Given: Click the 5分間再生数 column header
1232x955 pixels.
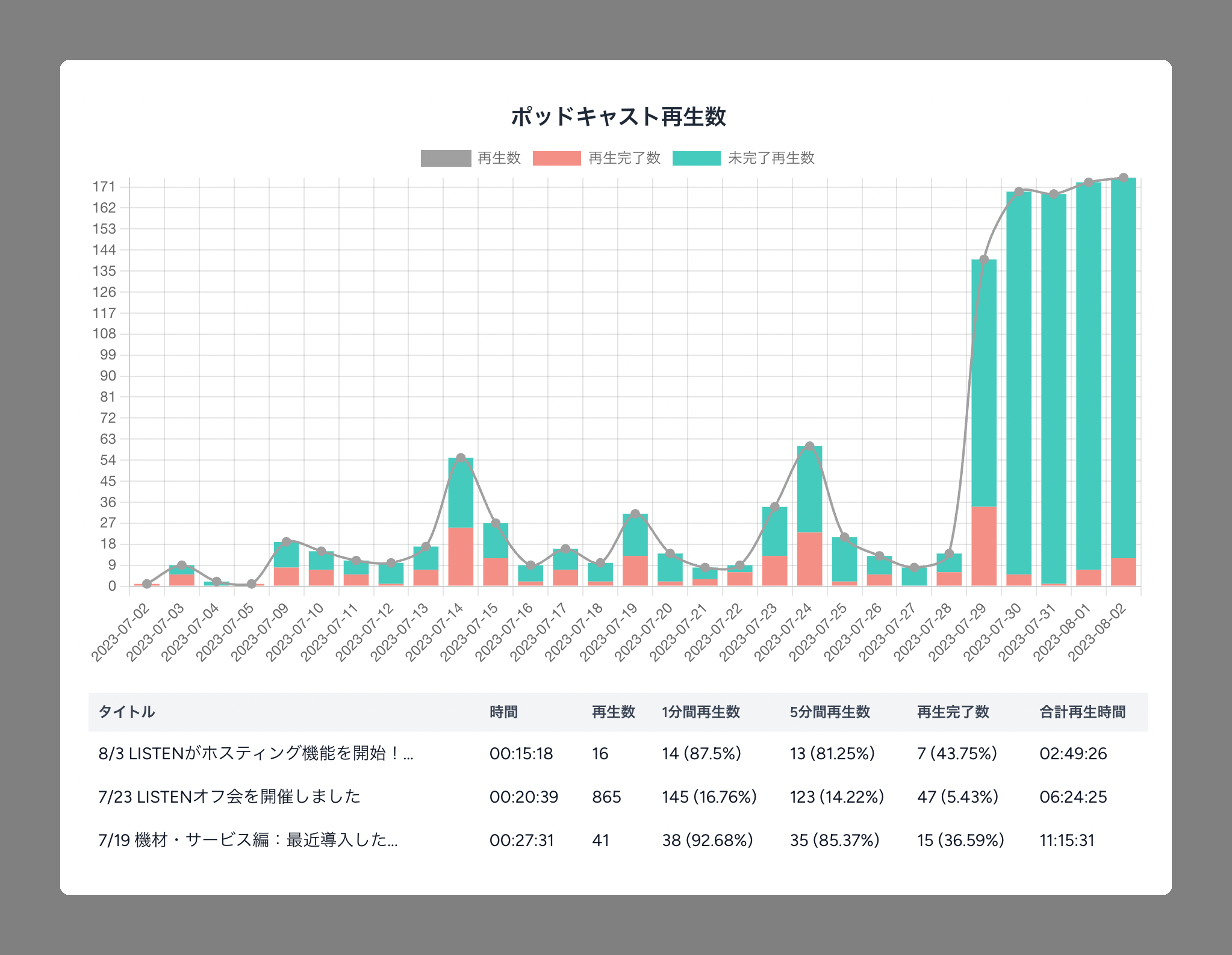Looking at the screenshot, I should (x=829, y=712).
